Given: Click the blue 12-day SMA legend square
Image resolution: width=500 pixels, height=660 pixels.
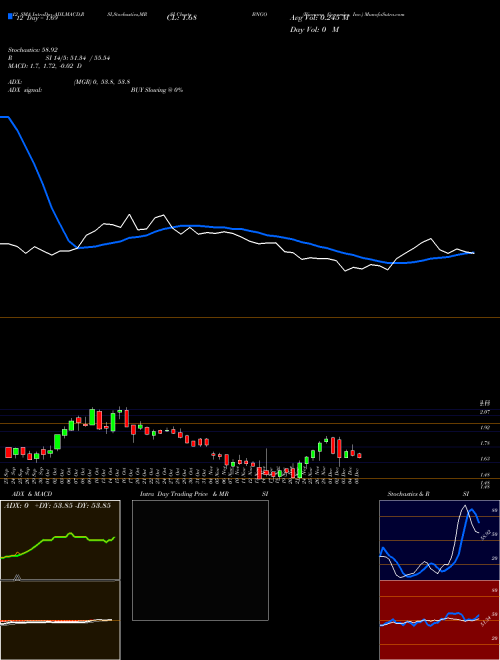Looking at the screenshot, I should tap(11, 16).
